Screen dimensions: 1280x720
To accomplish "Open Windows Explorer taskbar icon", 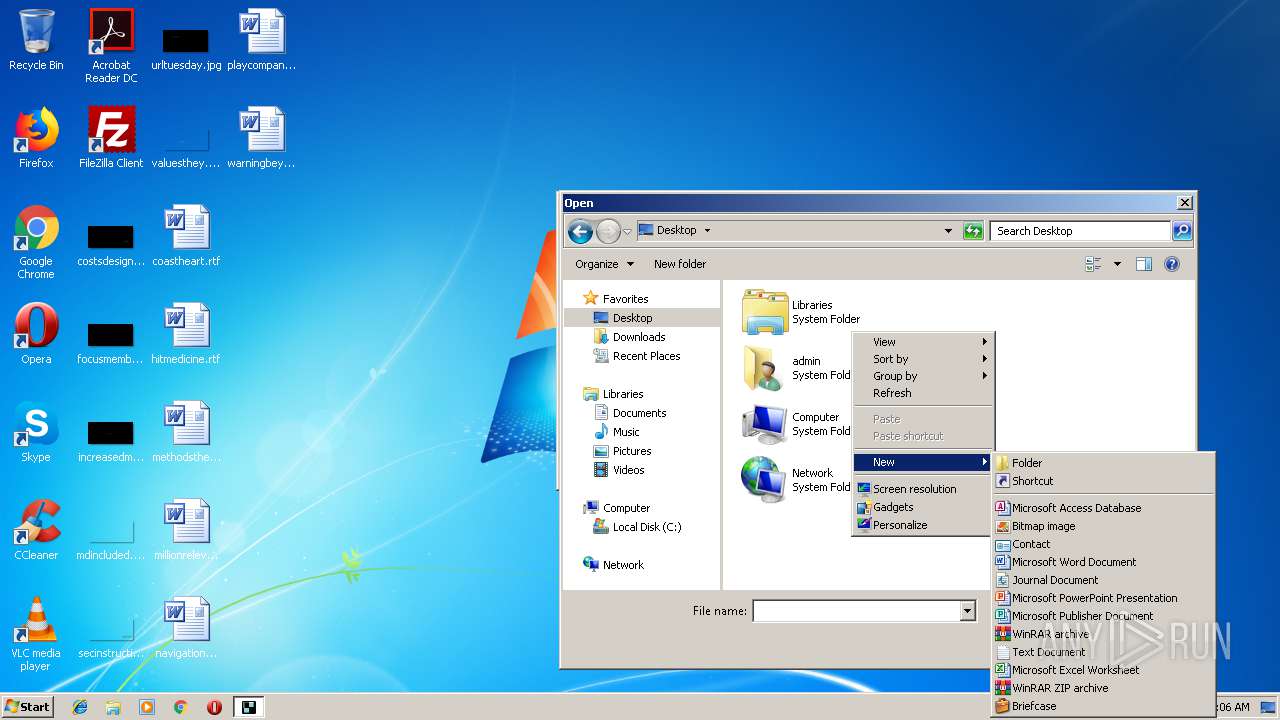I will [x=113, y=707].
